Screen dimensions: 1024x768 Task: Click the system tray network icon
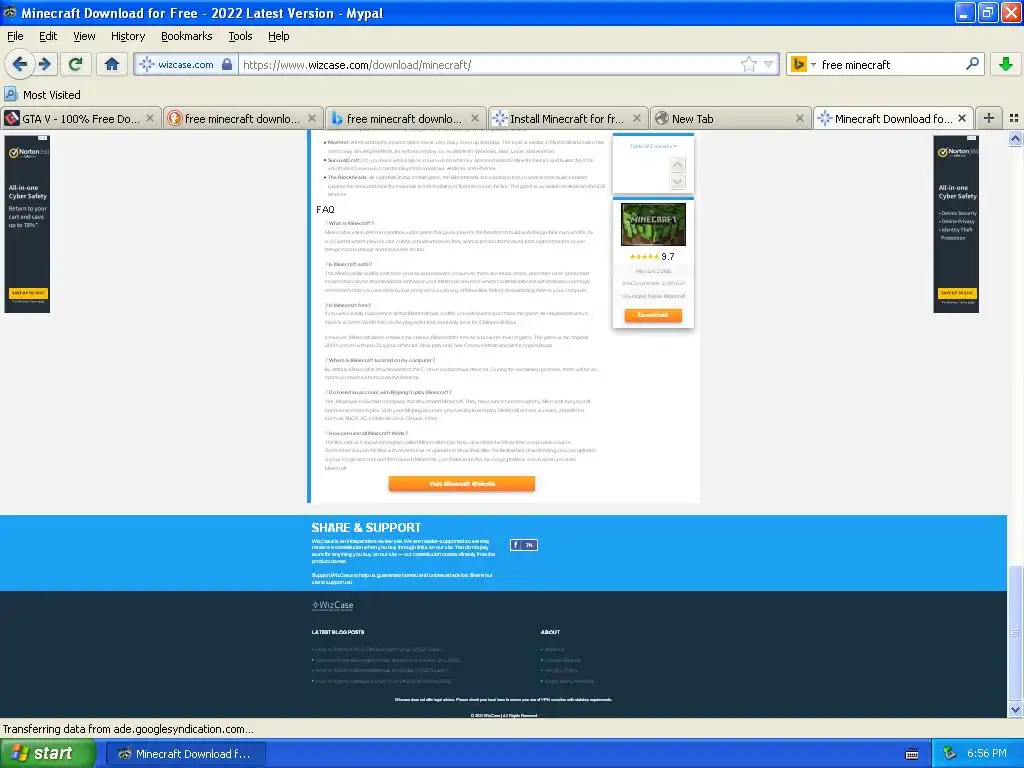click(x=949, y=754)
